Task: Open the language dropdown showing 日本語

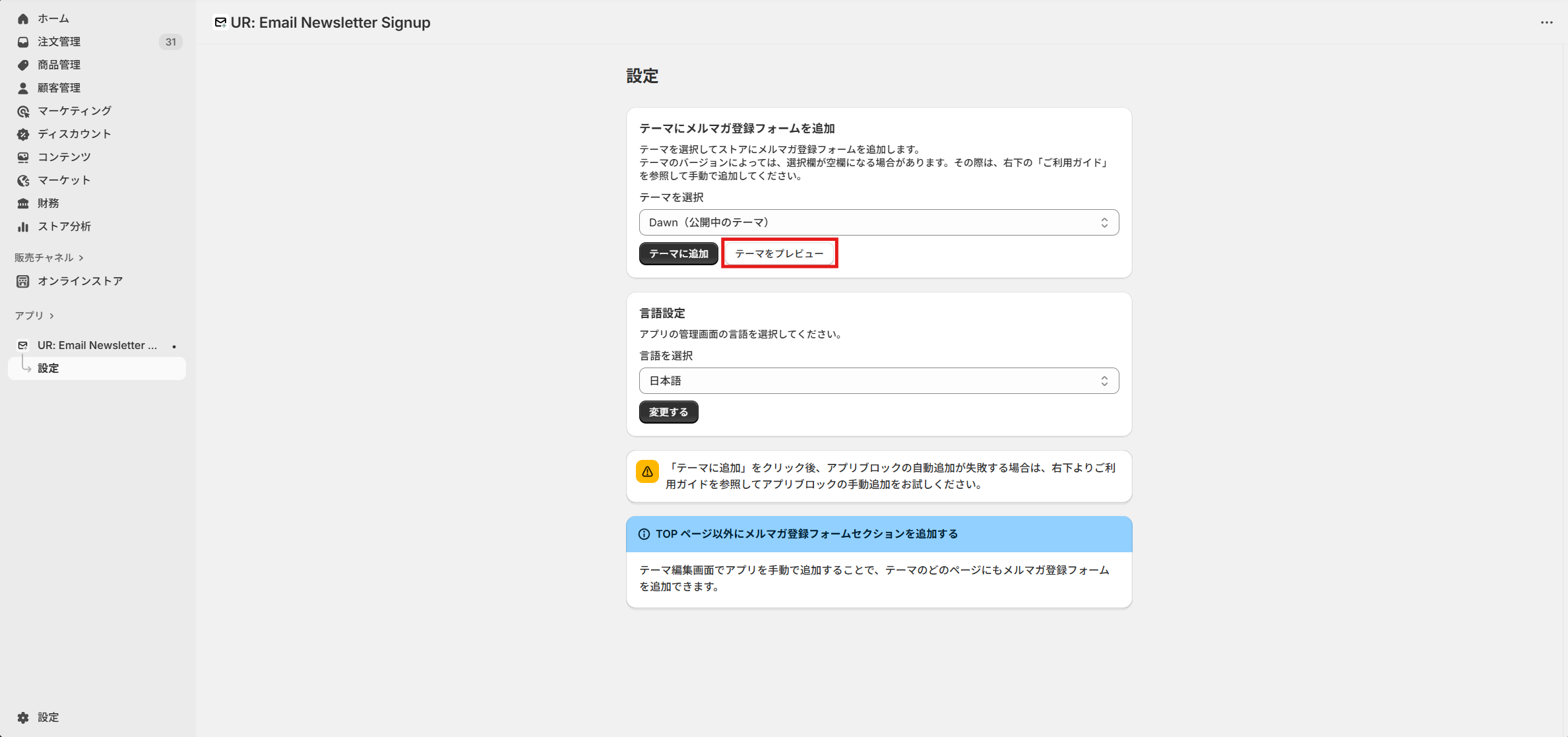Action: pyautogui.click(x=878, y=381)
